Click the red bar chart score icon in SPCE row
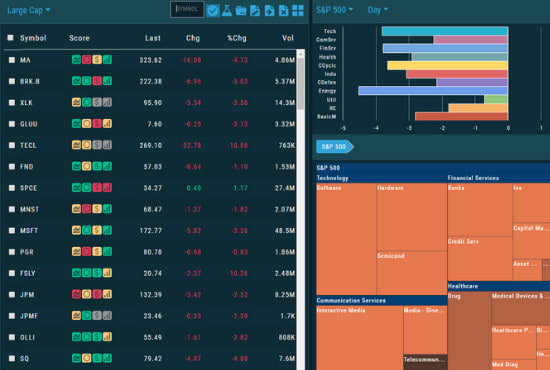This screenshot has height=370, width=550. [107, 188]
